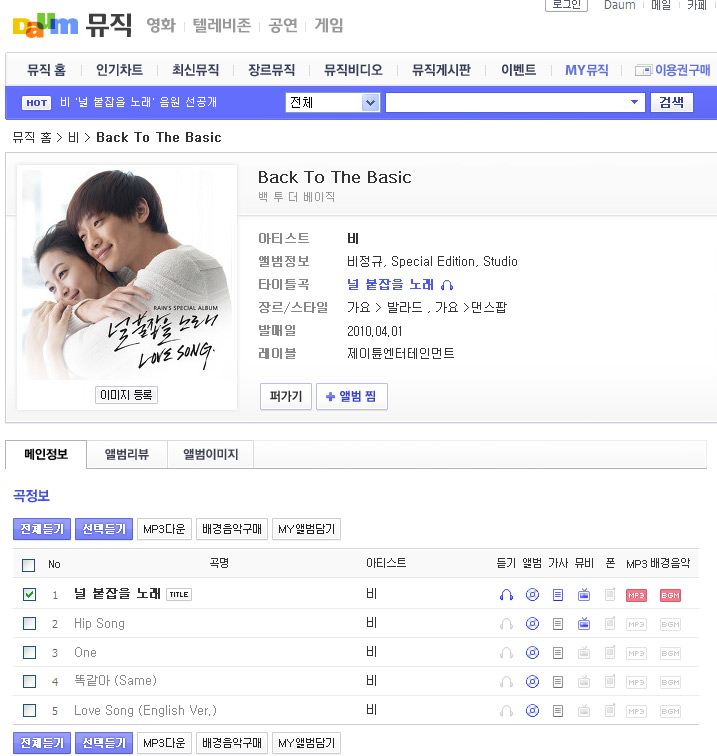Open 인기차트 menu item
Screen dimensions: 717x756
(x=119, y=70)
